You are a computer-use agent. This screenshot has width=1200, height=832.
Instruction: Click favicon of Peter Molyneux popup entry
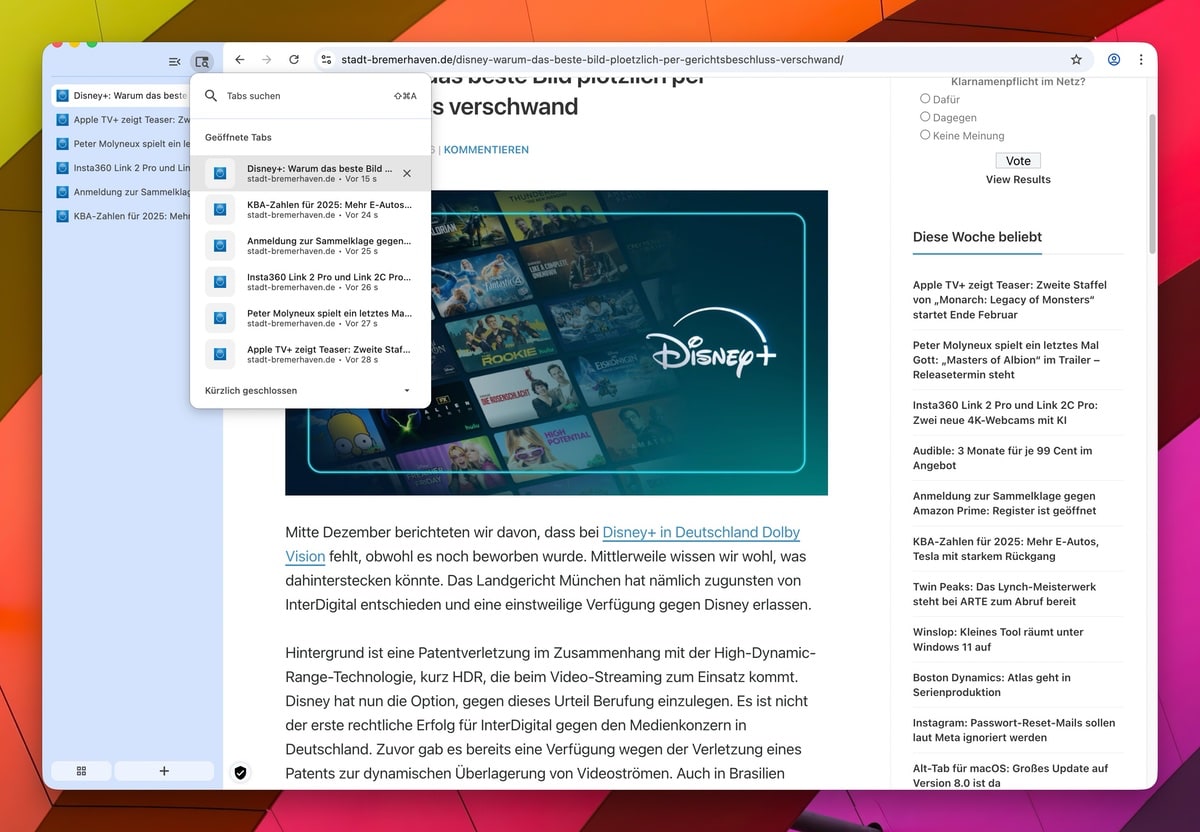click(x=220, y=317)
